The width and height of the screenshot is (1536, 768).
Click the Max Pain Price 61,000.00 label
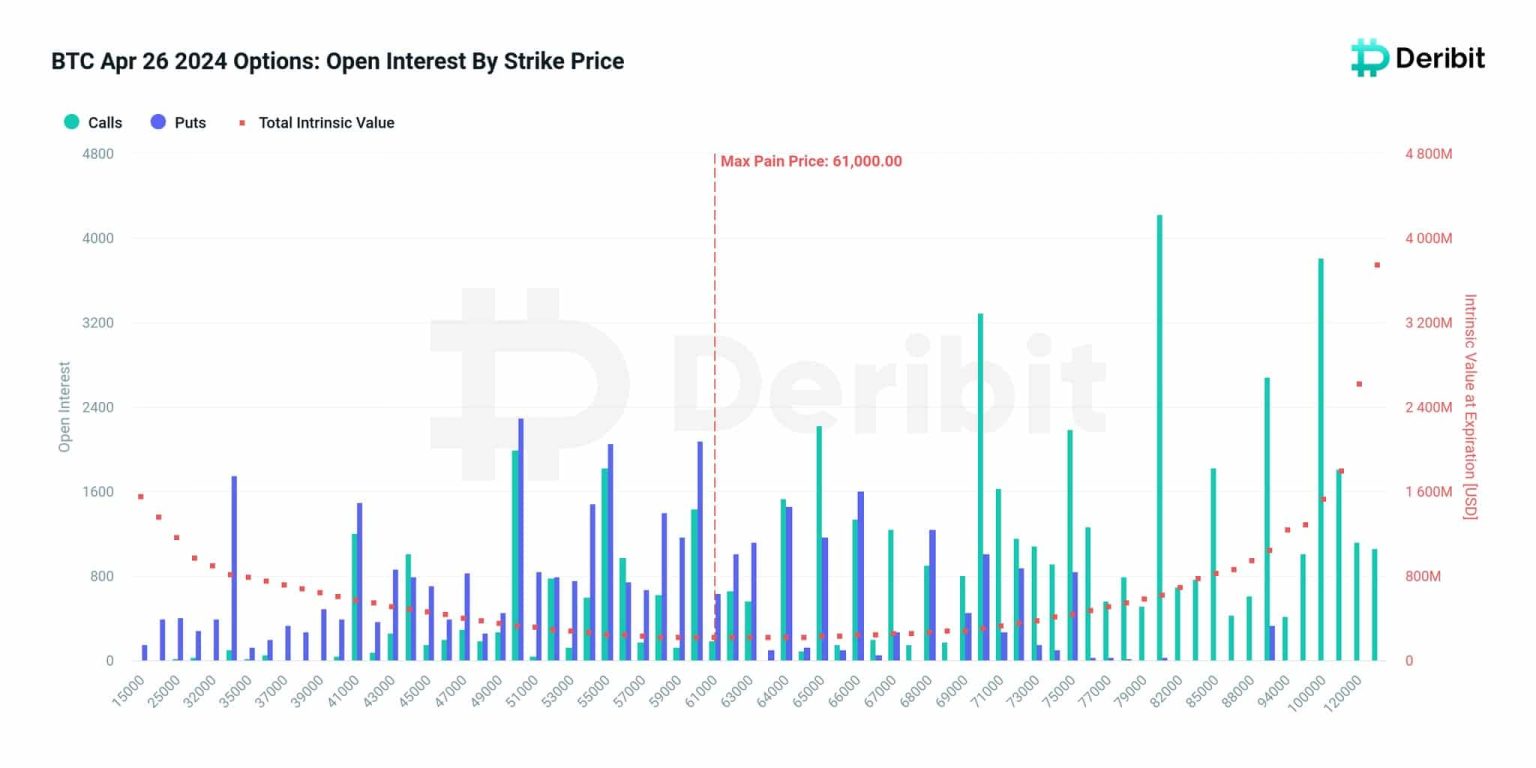click(811, 161)
